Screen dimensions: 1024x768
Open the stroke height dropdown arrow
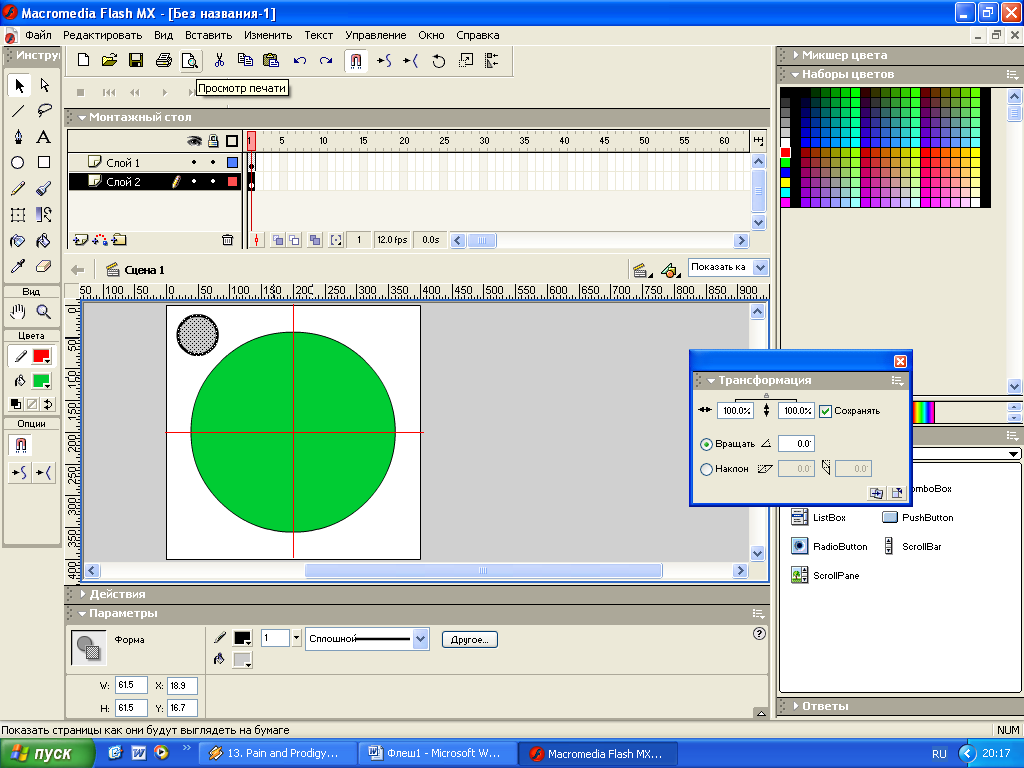[x=296, y=638]
